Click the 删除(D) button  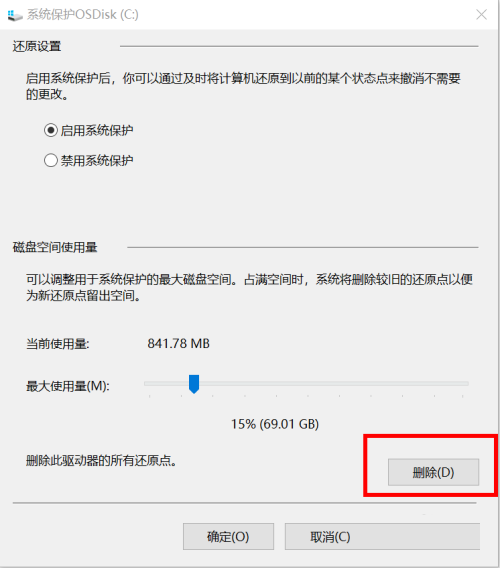click(x=433, y=472)
